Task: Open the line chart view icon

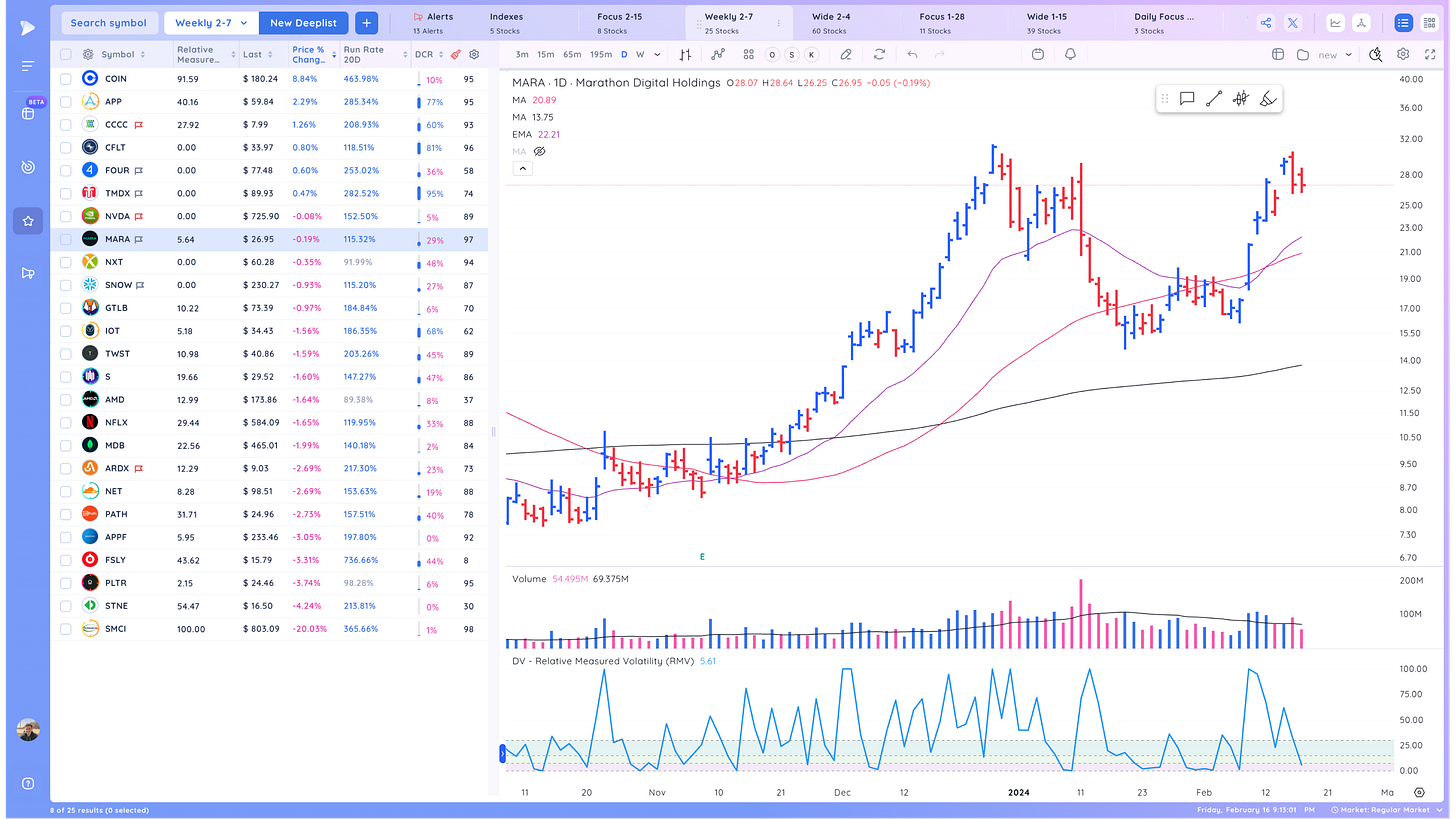Action: 1336,23
